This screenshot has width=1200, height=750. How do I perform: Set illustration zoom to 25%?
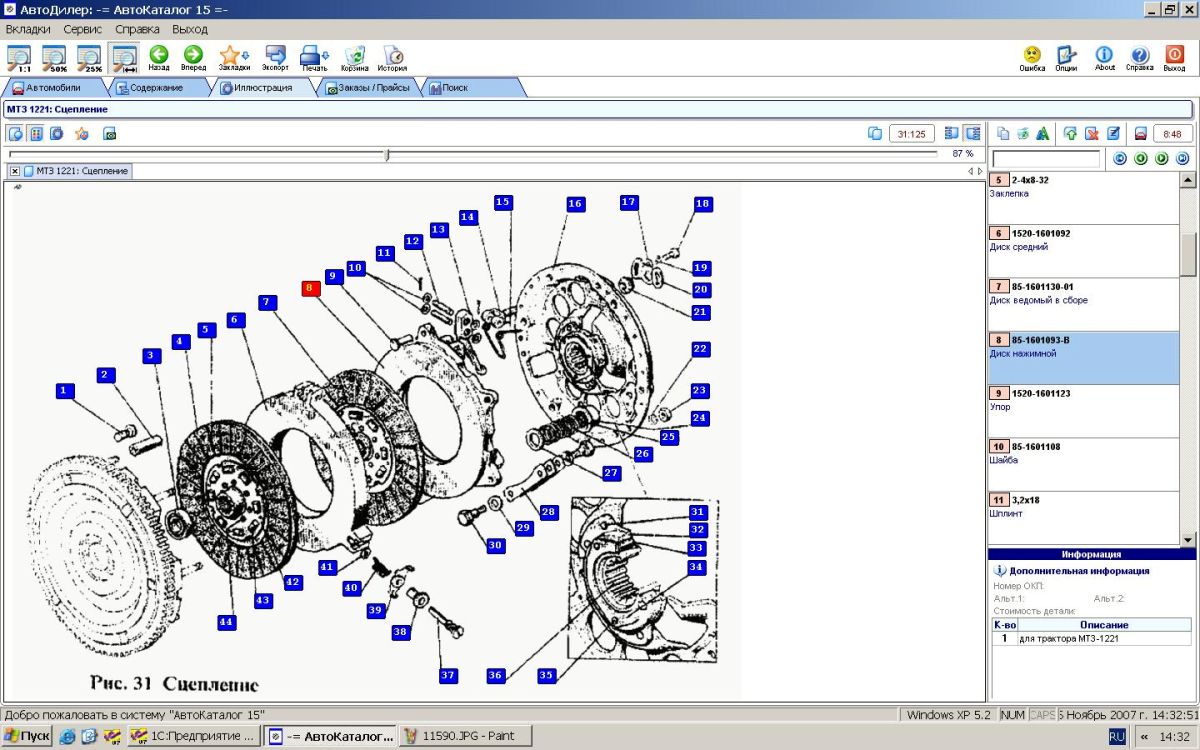coord(90,58)
